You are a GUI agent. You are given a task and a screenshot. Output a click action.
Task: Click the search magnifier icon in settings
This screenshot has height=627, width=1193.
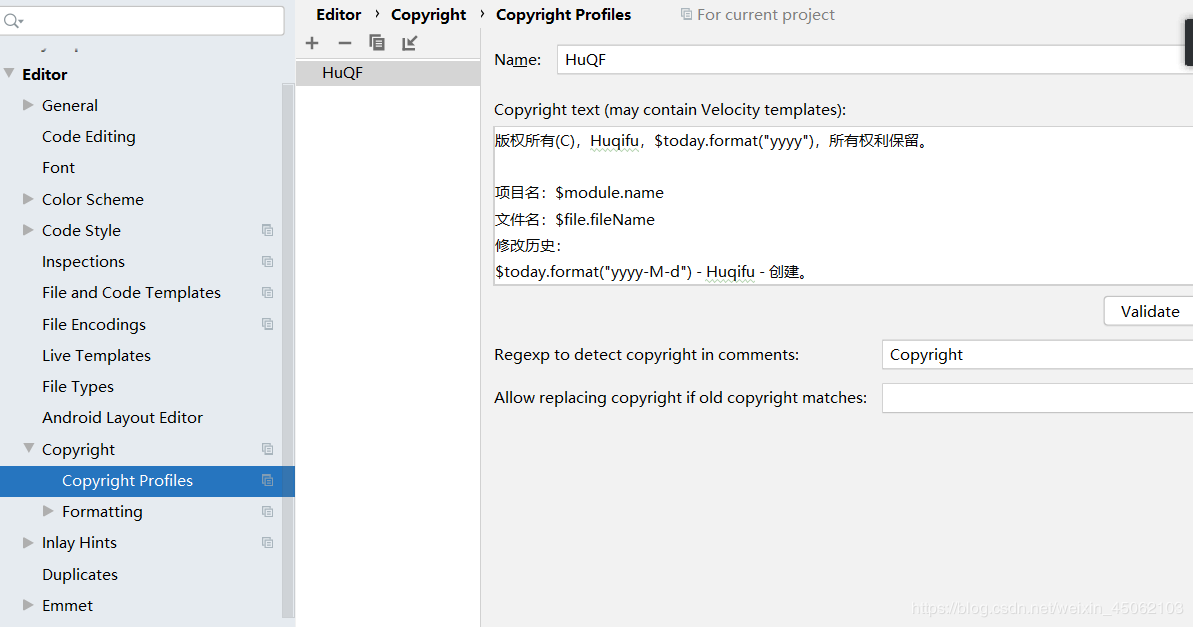[13, 21]
